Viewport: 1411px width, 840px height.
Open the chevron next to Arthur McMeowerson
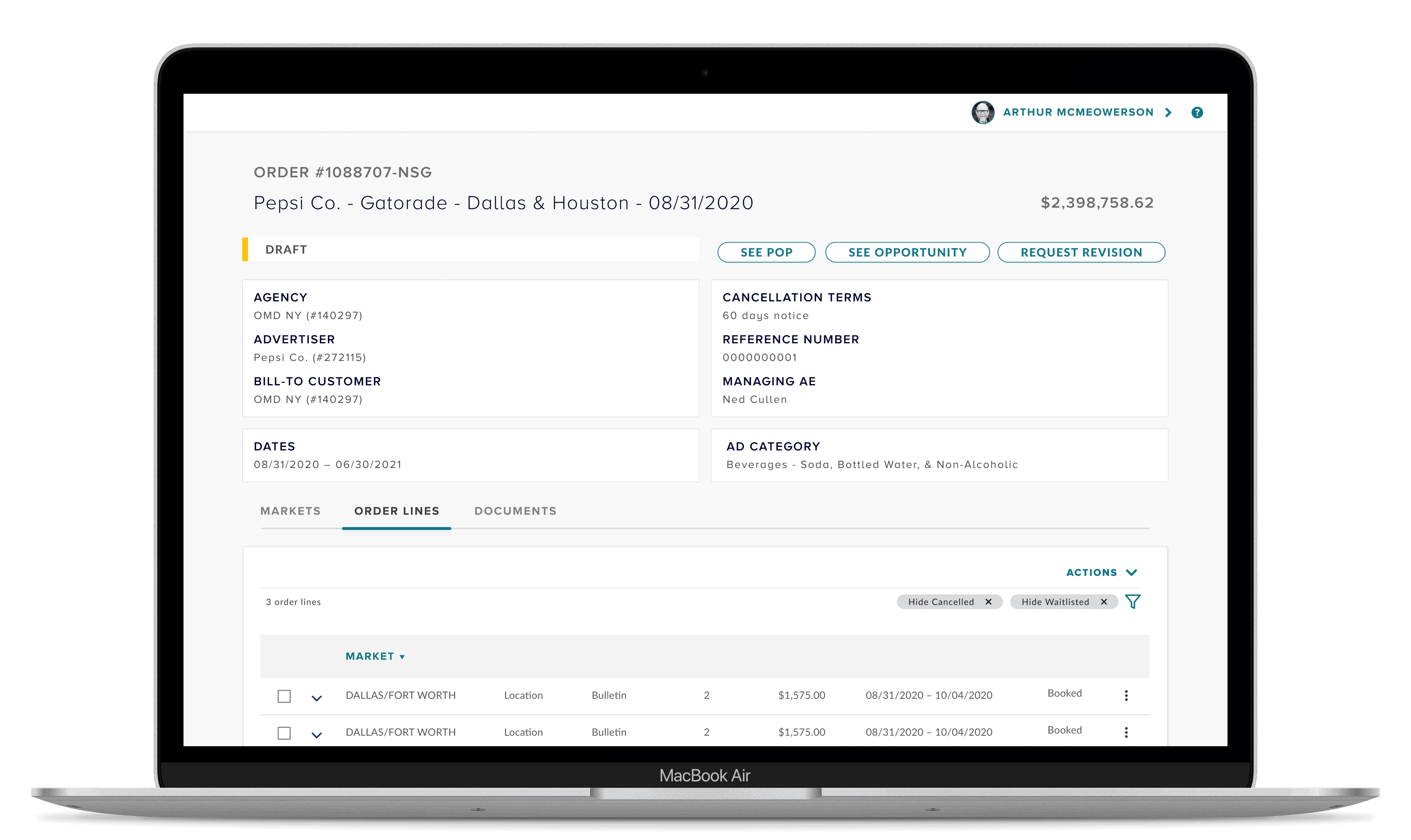tap(1168, 113)
